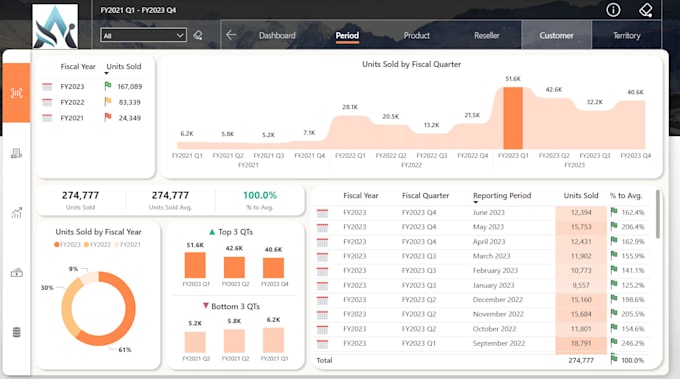Image resolution: width=680 pixels, height=379 pixels.
Task: Click green flag next to 167,089
Action: (108, 86)
